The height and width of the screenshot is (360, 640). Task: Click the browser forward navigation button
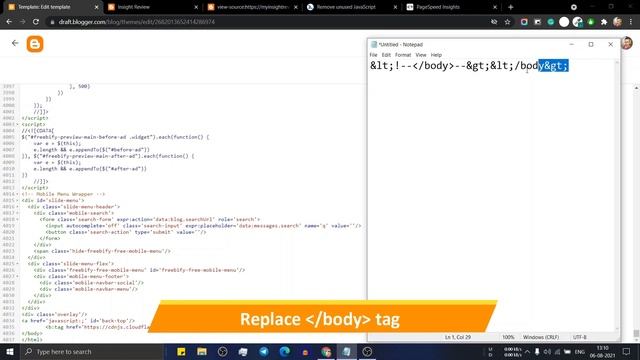(x=22, y=22)
